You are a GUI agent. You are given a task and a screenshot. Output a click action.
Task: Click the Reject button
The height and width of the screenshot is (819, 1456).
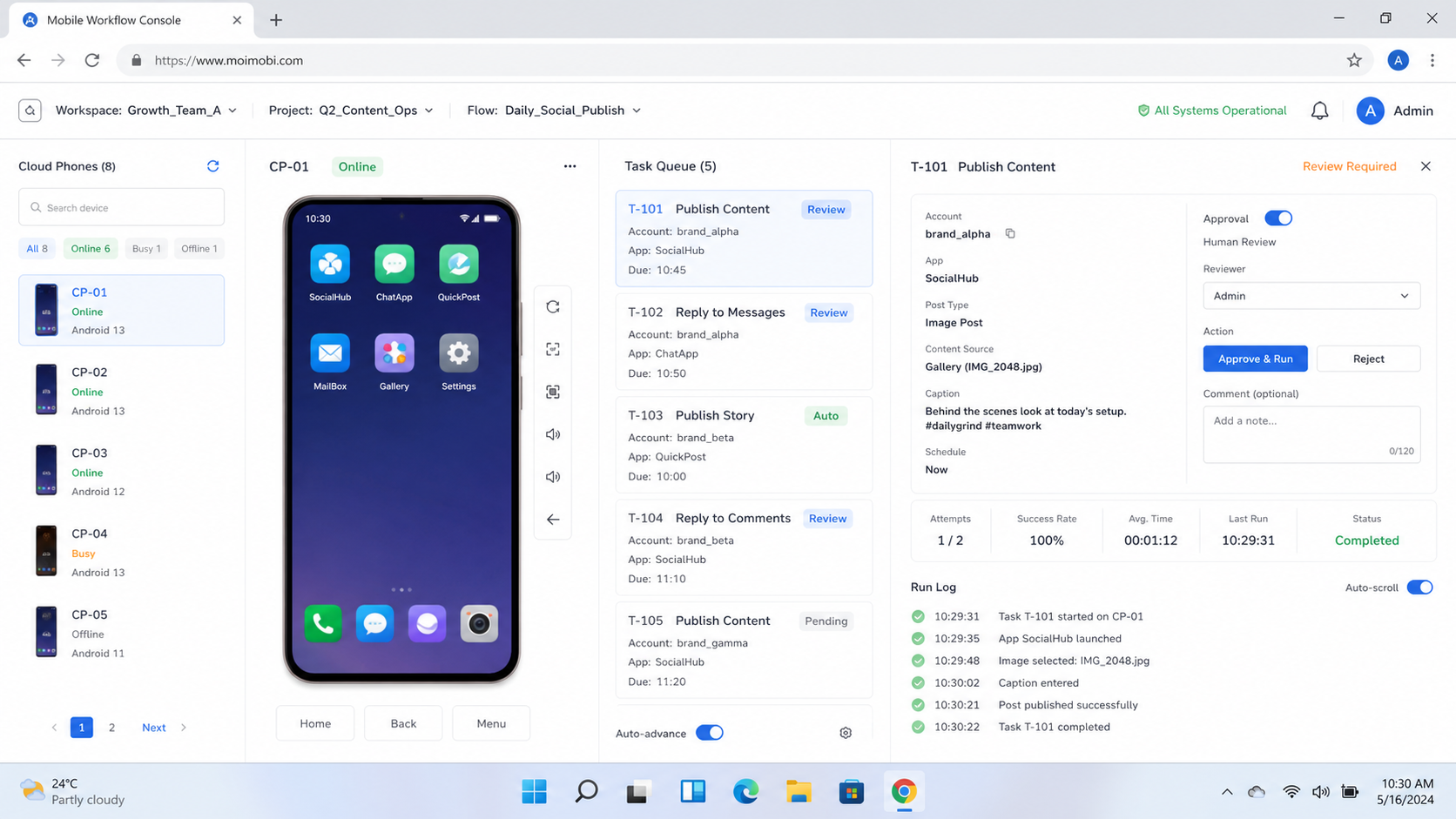[x=1368, y=359]
